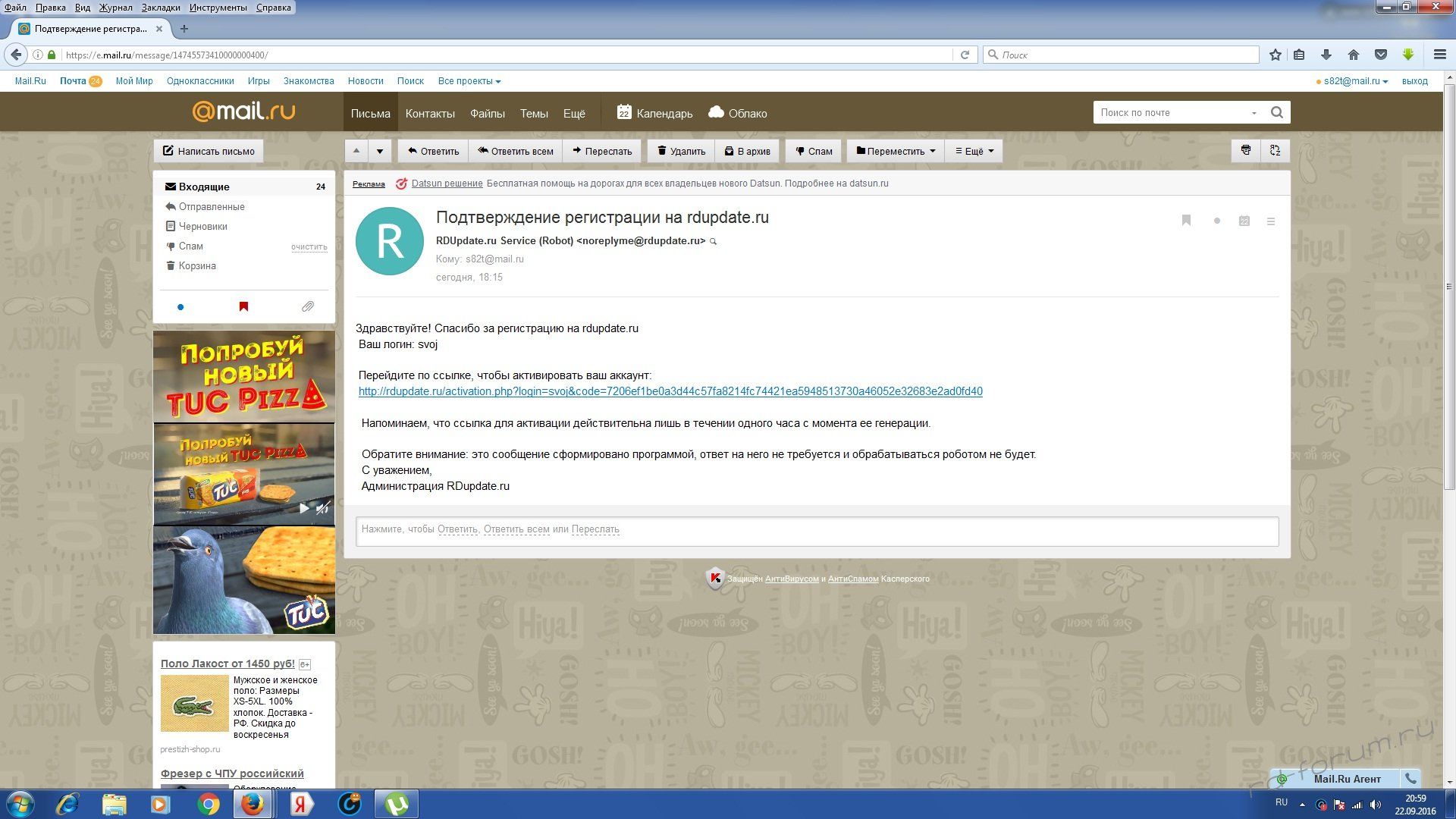This screenshot has height=819, width=1456.
Task: Open the Журнал menu in Firefox
Action: coord(115,8)
